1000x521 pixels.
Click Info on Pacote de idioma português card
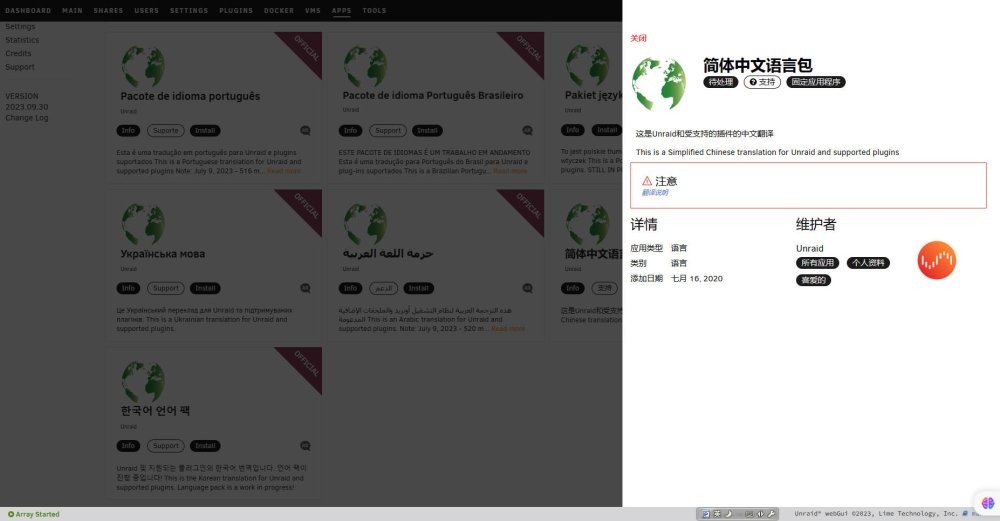128,131
